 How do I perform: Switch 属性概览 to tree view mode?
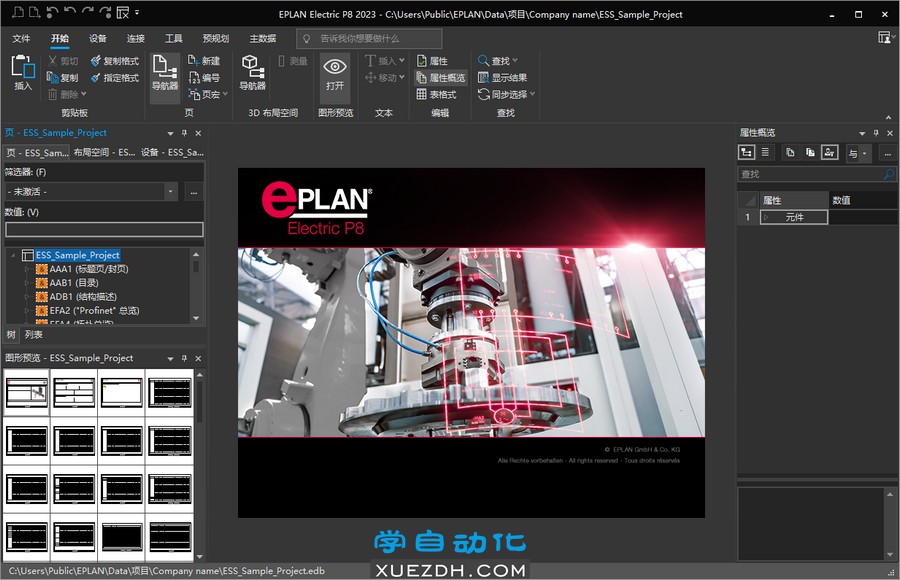click(x=747, y=153)
